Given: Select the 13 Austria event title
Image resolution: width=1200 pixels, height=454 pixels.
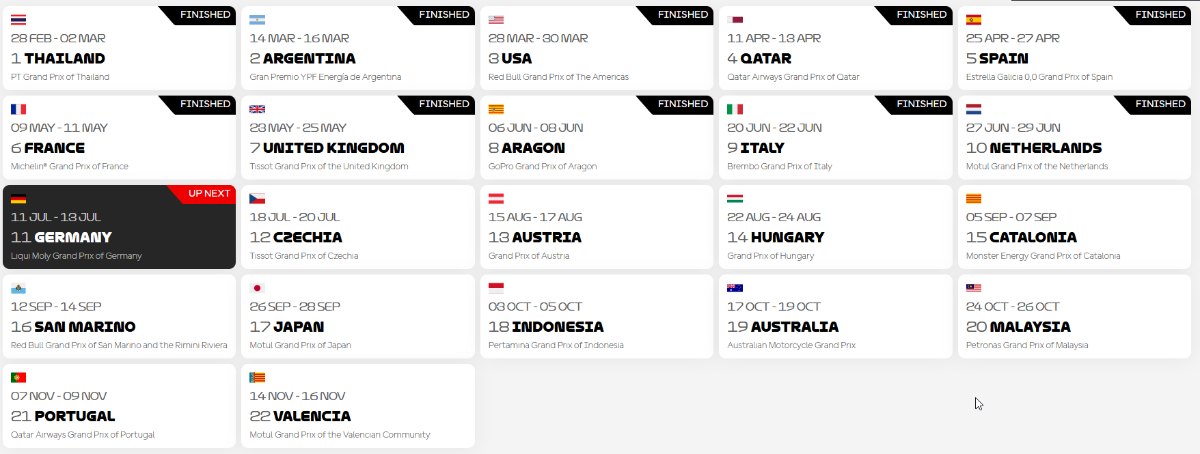Looking at the screenshot, I should (535, 237).
